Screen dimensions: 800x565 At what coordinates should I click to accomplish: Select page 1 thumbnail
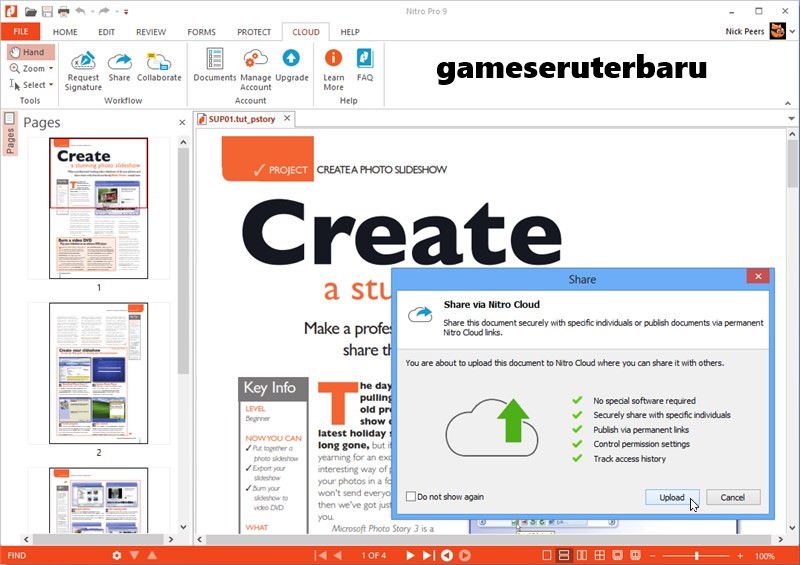[98, 208]
